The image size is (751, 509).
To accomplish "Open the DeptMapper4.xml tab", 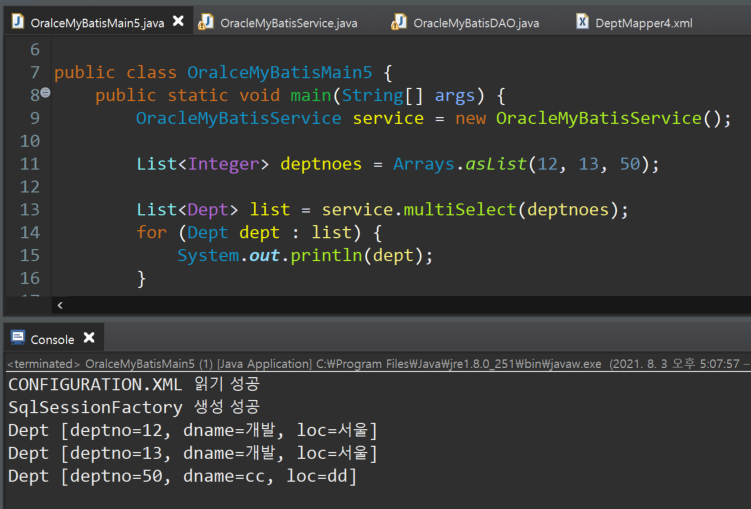I will 644,23.
